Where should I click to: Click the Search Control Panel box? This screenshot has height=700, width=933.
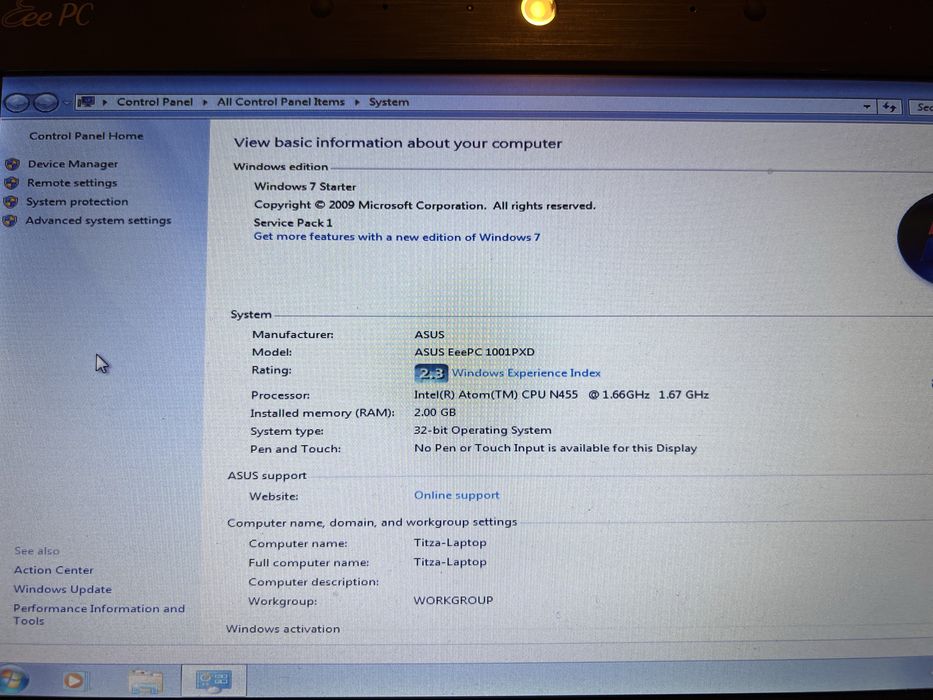point(921,107)
